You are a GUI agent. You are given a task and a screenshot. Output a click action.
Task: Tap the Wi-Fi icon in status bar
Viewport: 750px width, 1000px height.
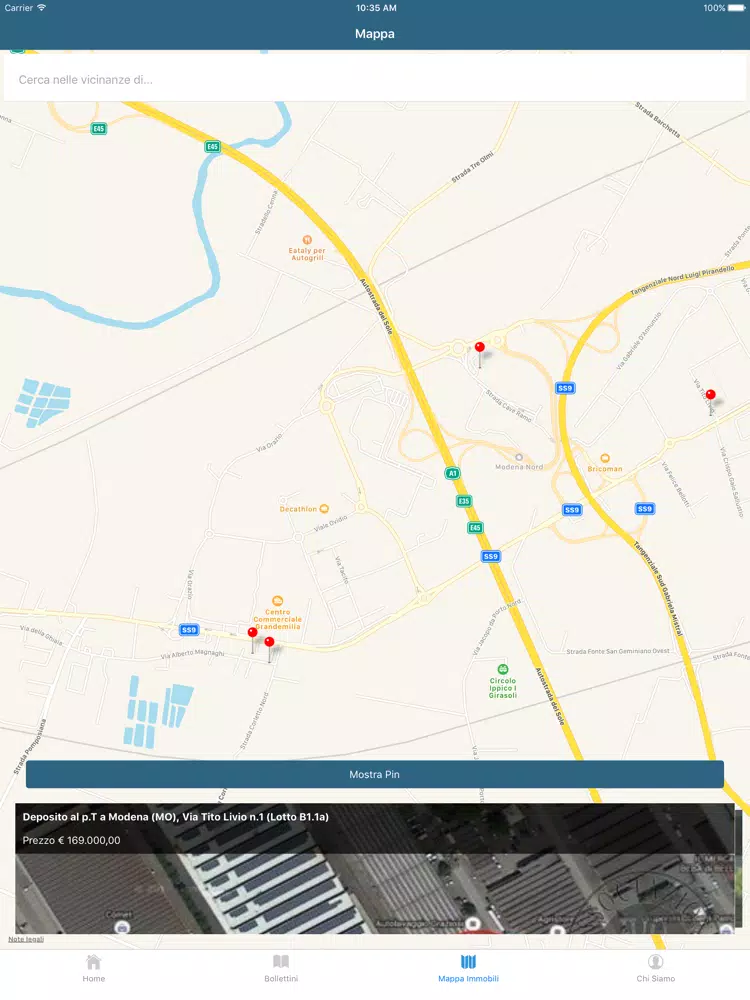coord(41,8)
